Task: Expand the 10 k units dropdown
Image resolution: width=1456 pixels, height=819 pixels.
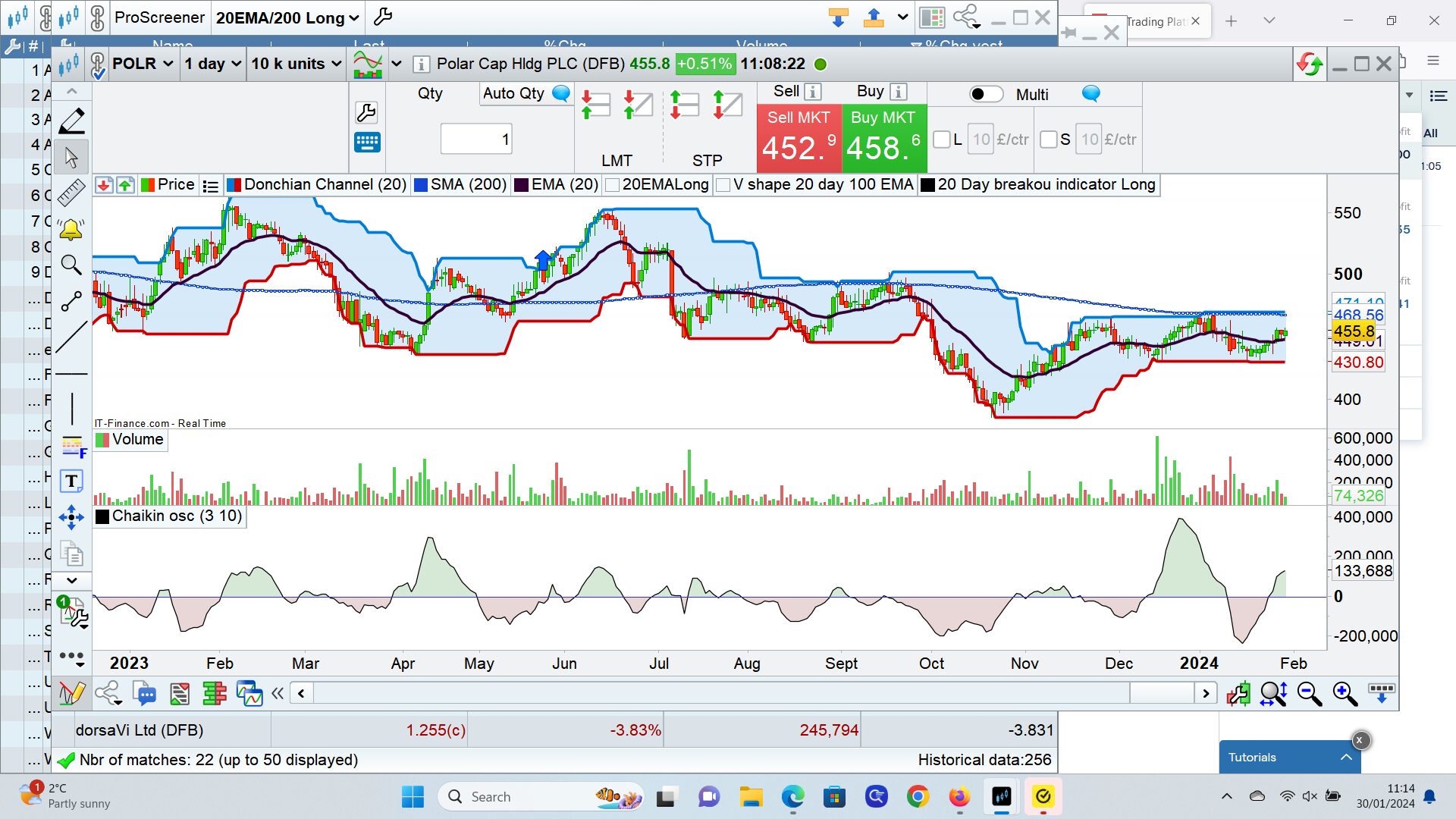Action: [x=296, y=64]
